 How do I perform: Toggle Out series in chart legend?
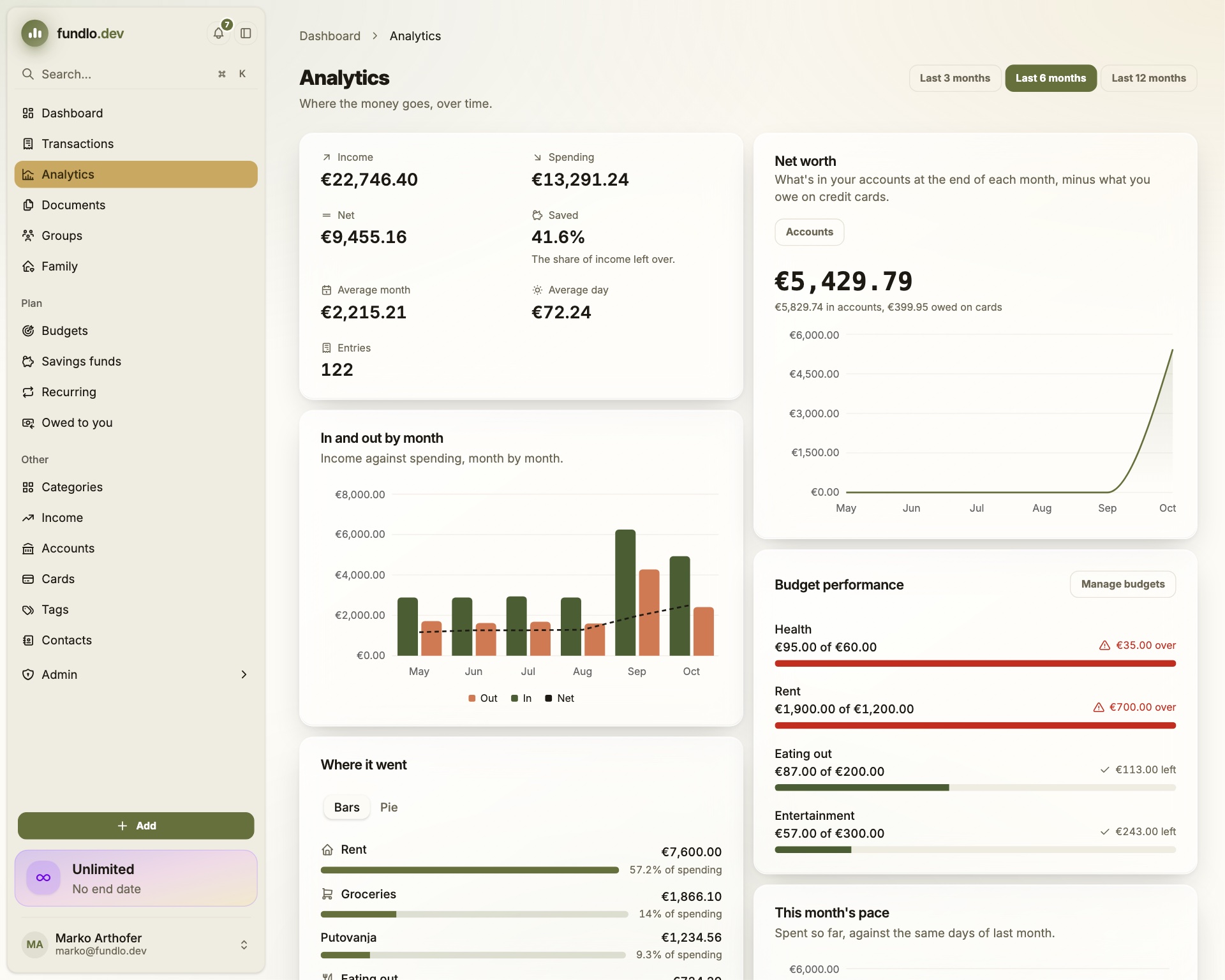click(482, 698)
